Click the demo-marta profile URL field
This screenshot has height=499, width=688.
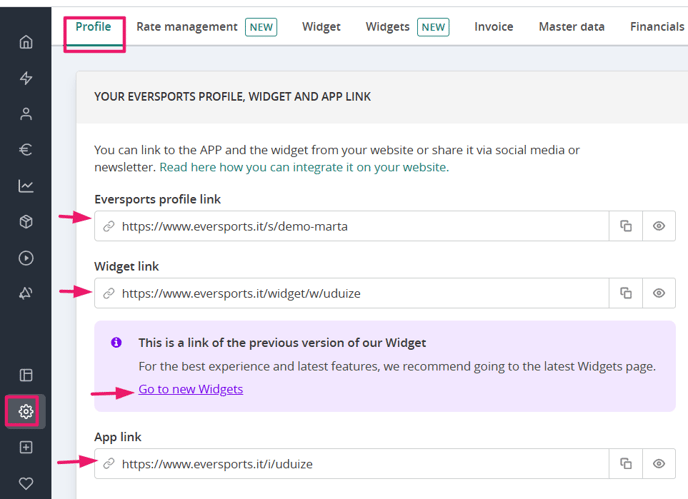[351, 226]
